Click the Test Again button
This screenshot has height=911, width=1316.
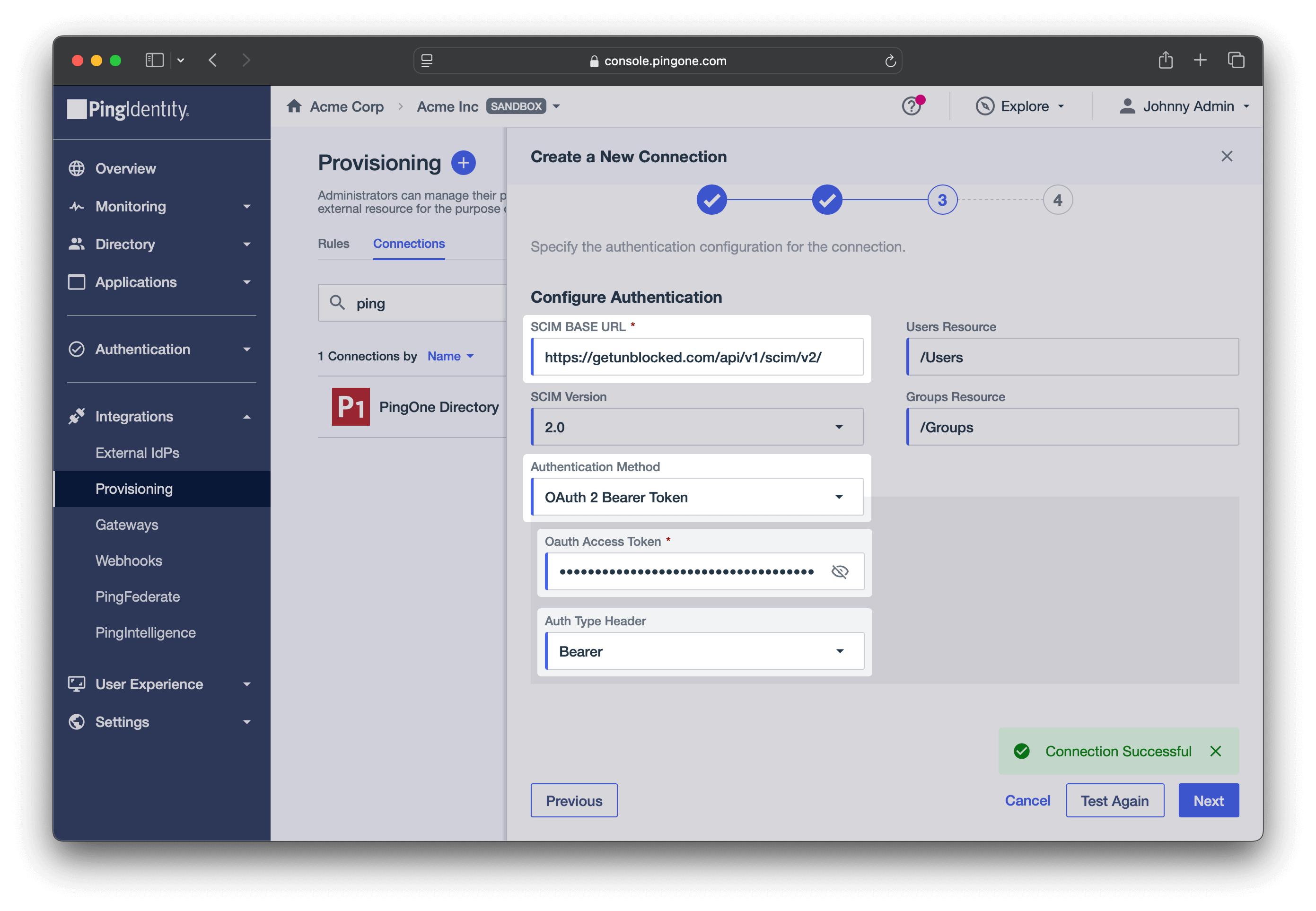click(x=1114, y=800)
